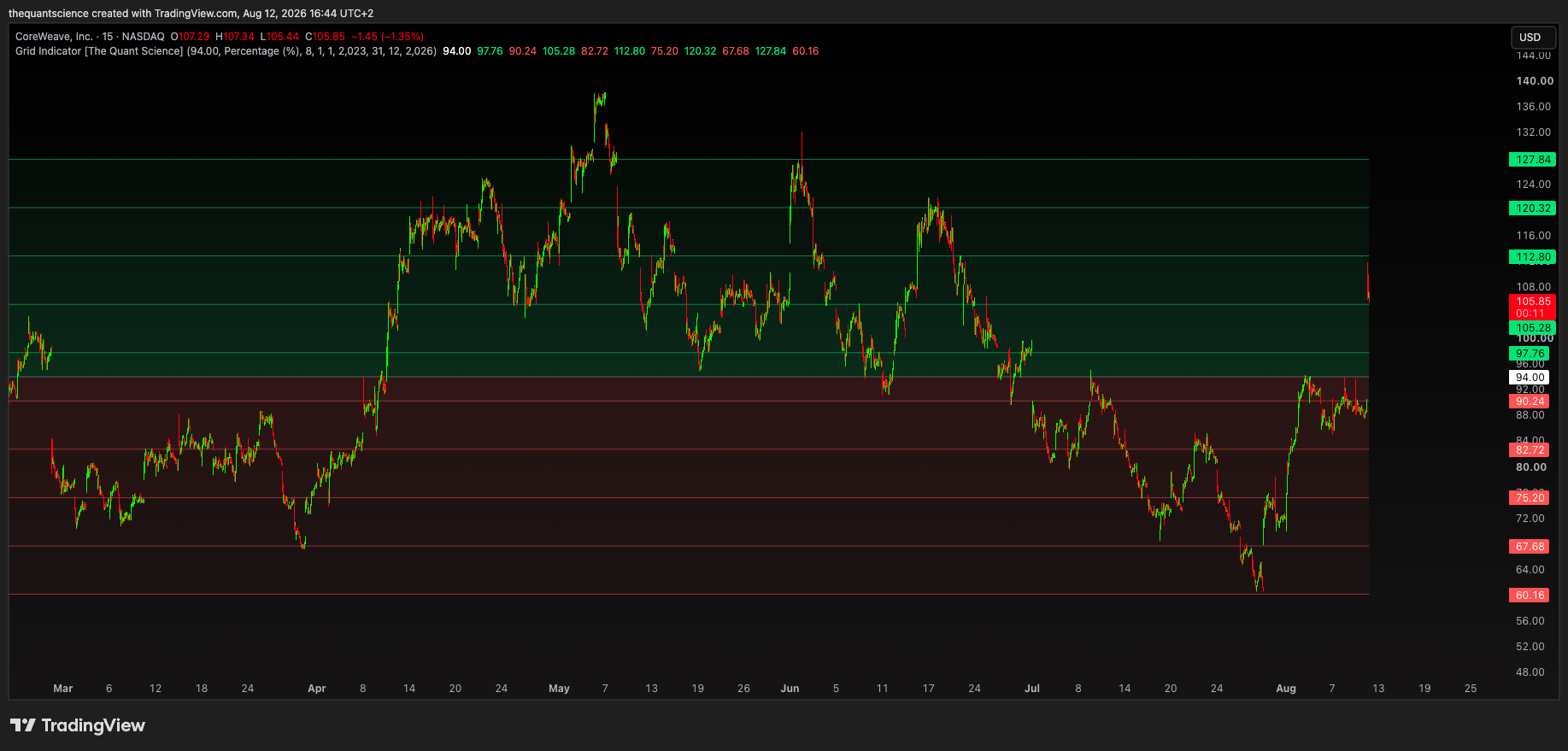Click the 48.00 price scale value
1568x751 pixels.
point(1530,672)
